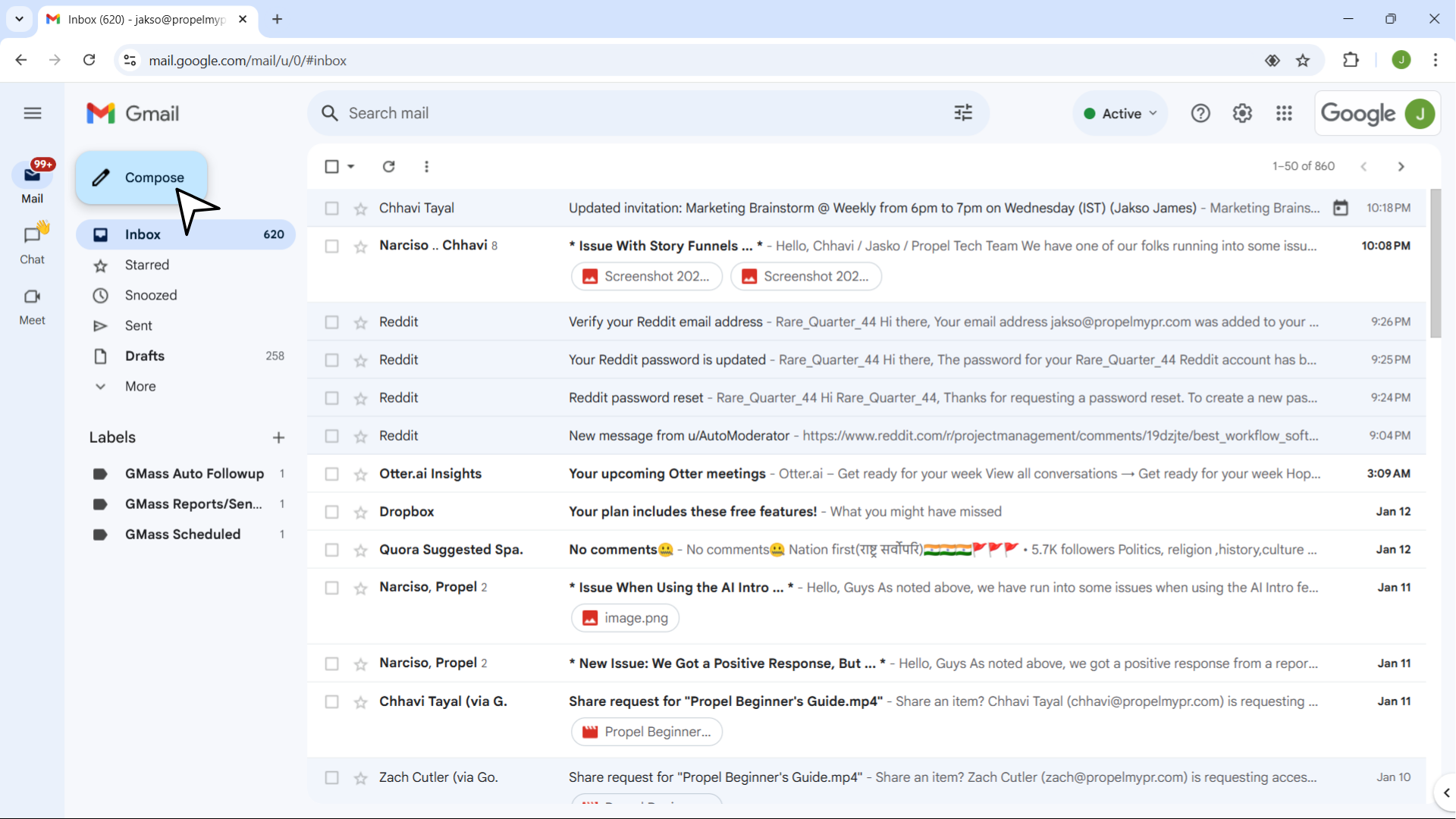
Task: Open first Screenshot 202... attachment chip
Action: pyautogui.click(x=647, y=276)
